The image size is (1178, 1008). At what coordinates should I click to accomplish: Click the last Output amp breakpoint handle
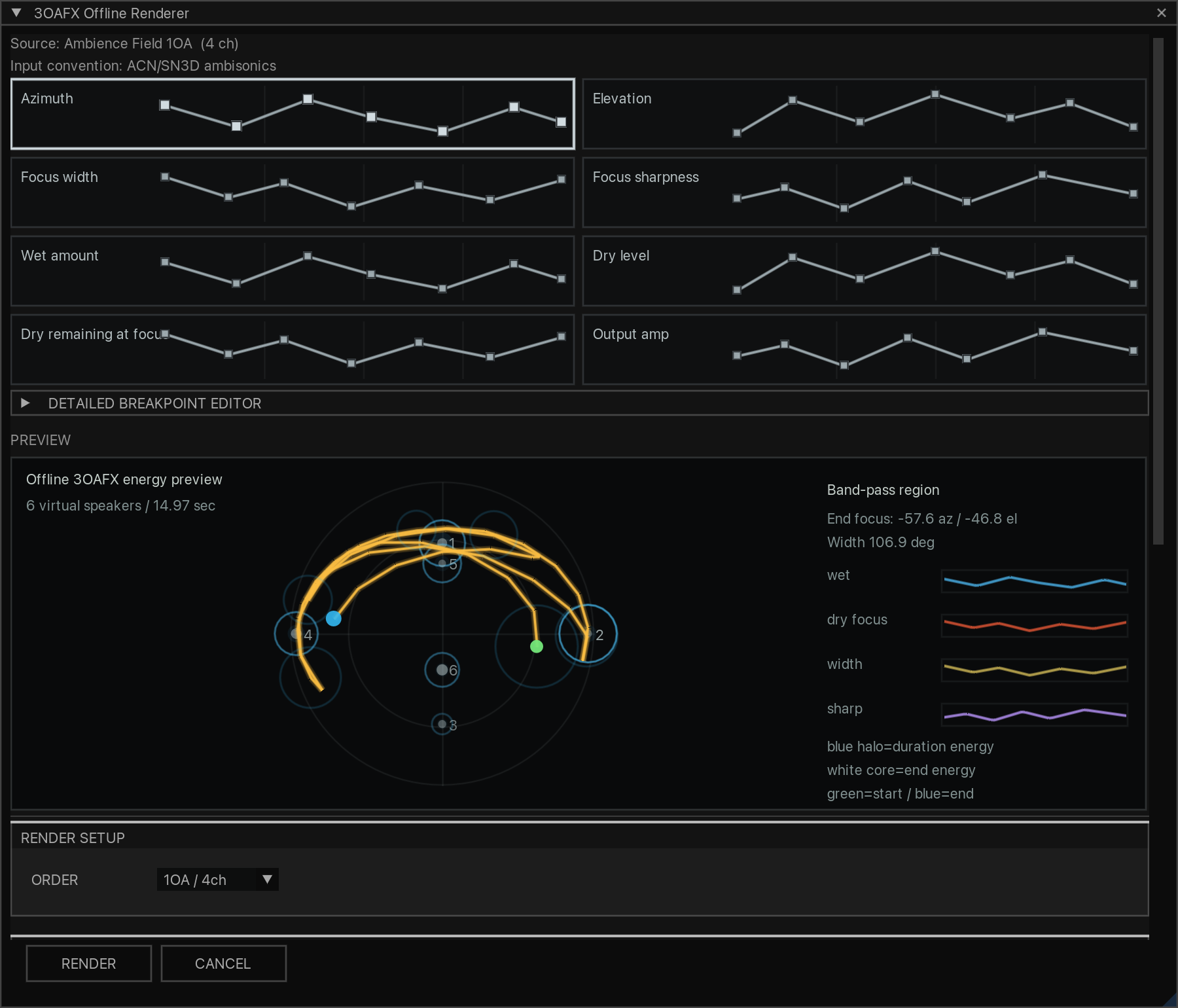pos(1133,351)
